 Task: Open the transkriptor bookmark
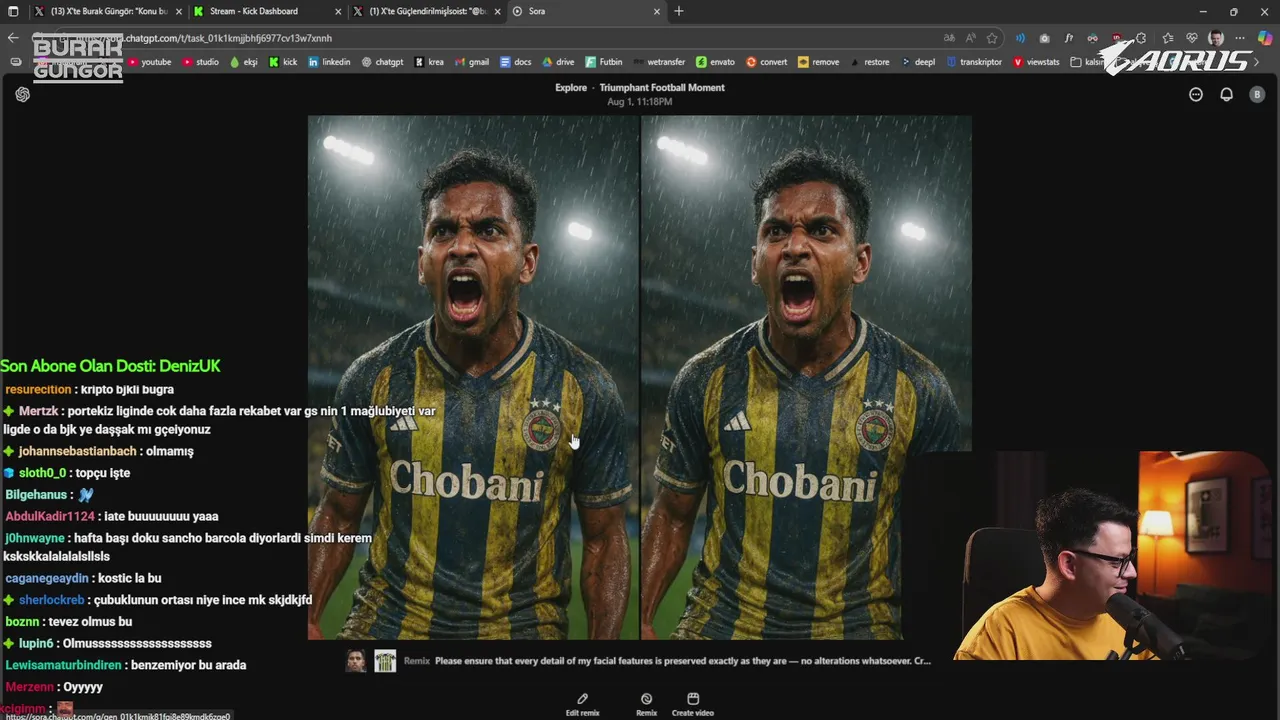(974, 62)
